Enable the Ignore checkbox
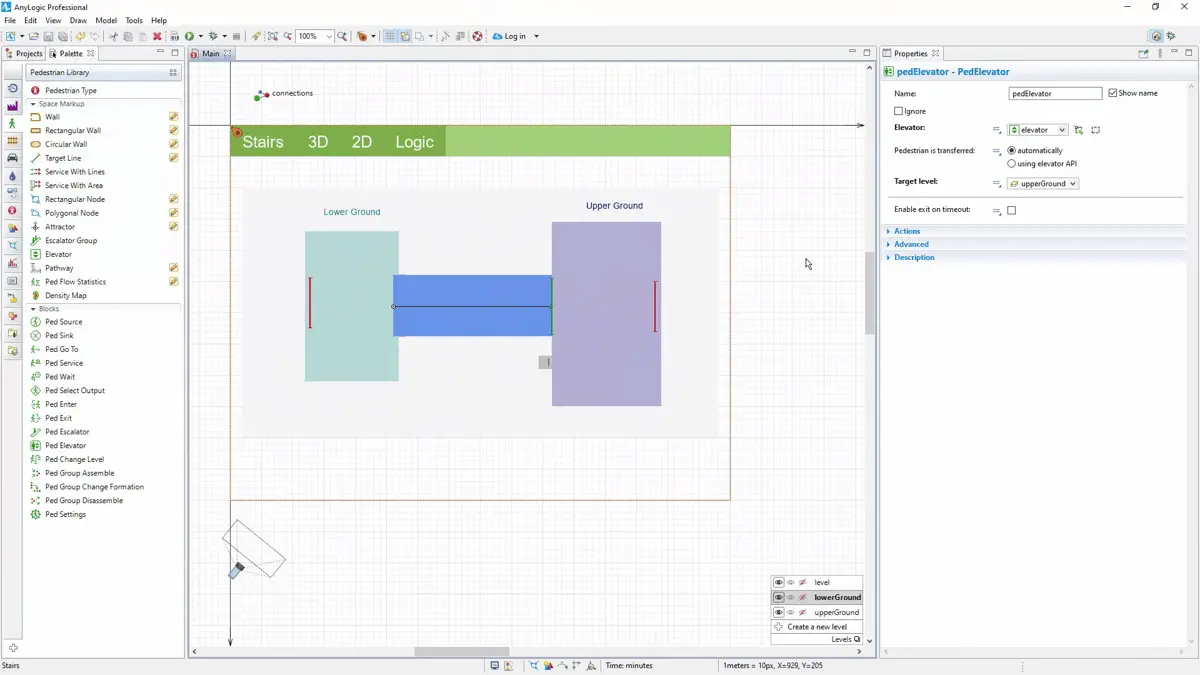Viewport: 1200px width, 675px height. pyautogui.click(x=898, y=111)
